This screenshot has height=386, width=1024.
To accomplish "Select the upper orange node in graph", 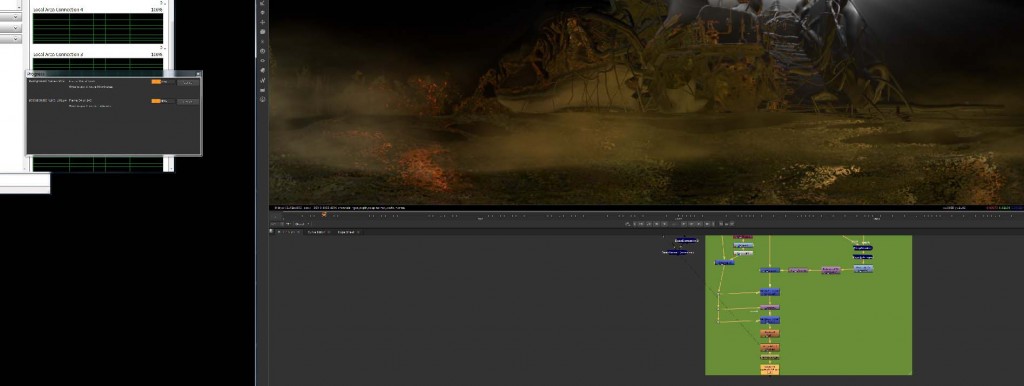I will click(x=770, y=333).
